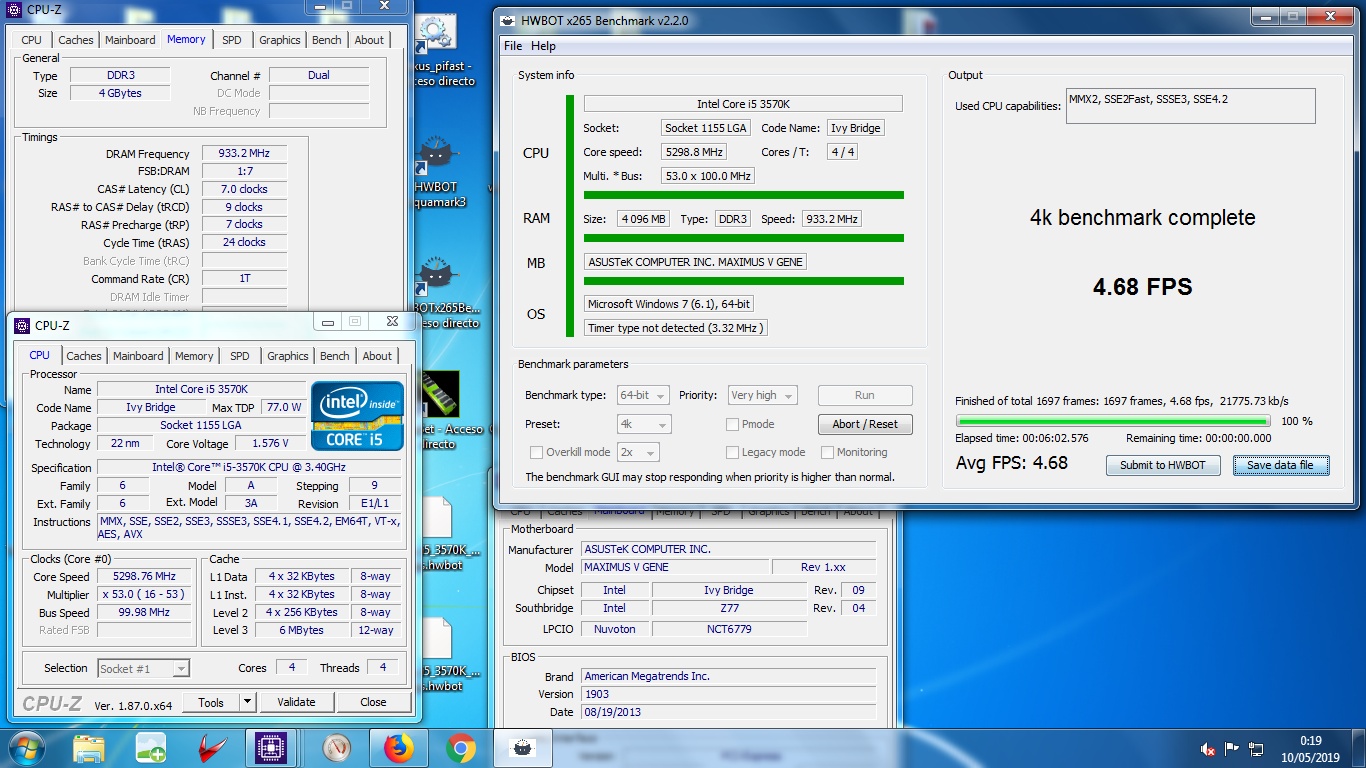The width and height of the screenshot is (1366, 768).
Task: Open Windows Explorer from the taskbar
Action: coord(89,748)
